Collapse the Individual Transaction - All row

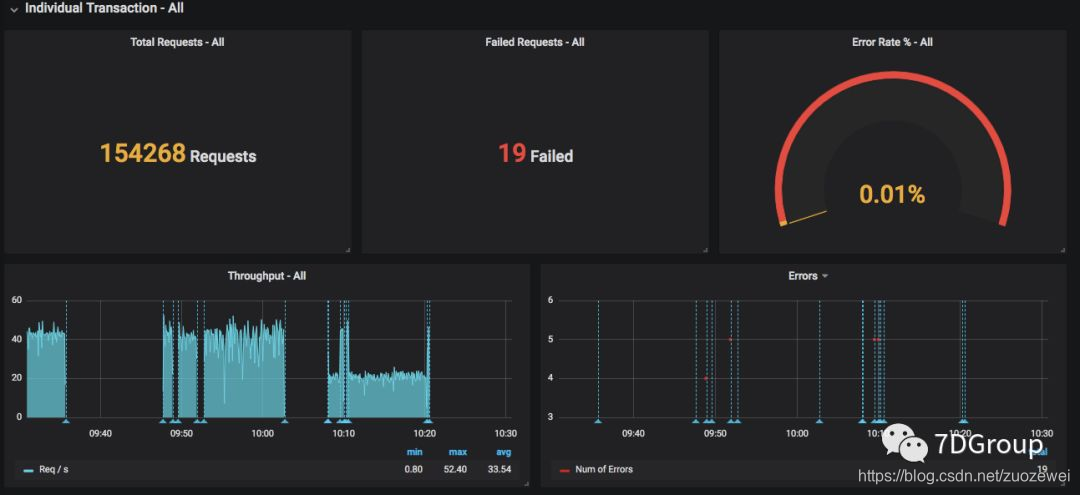14,10
